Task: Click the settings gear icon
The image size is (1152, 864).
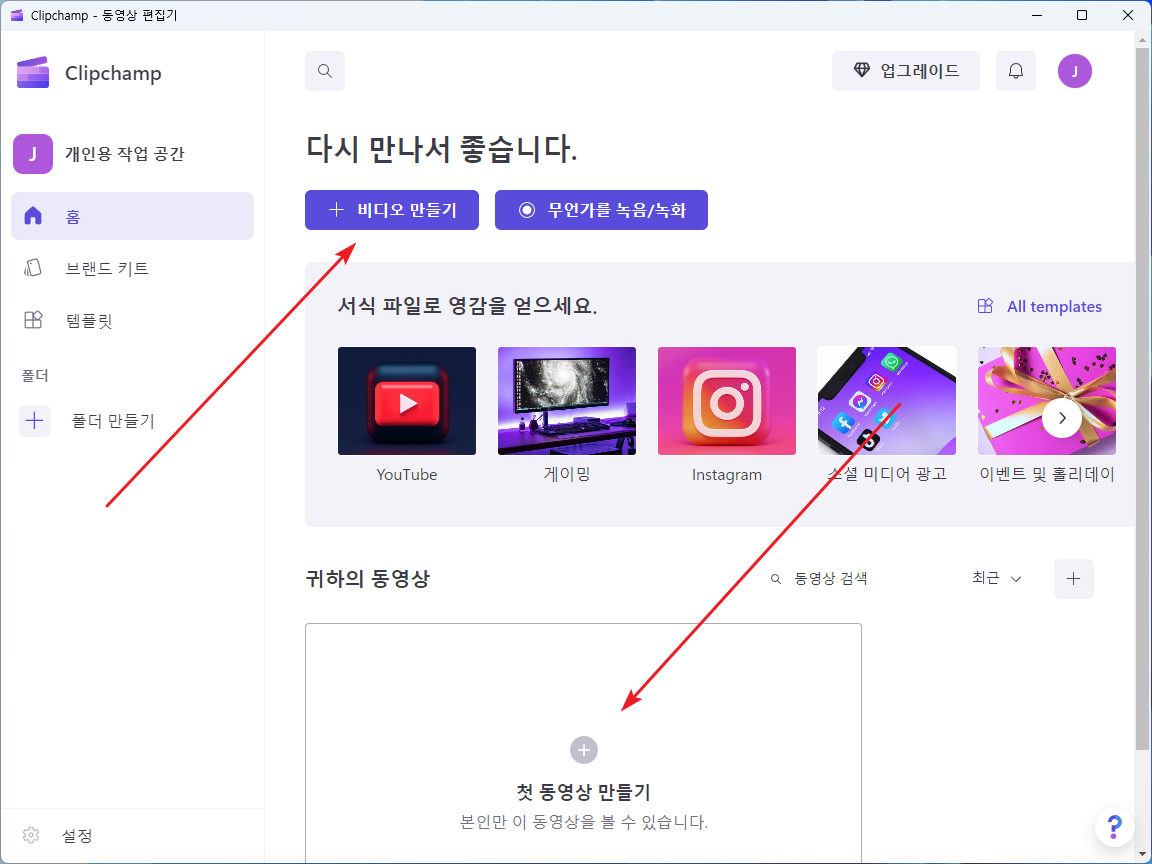Action: coord(31,835)
